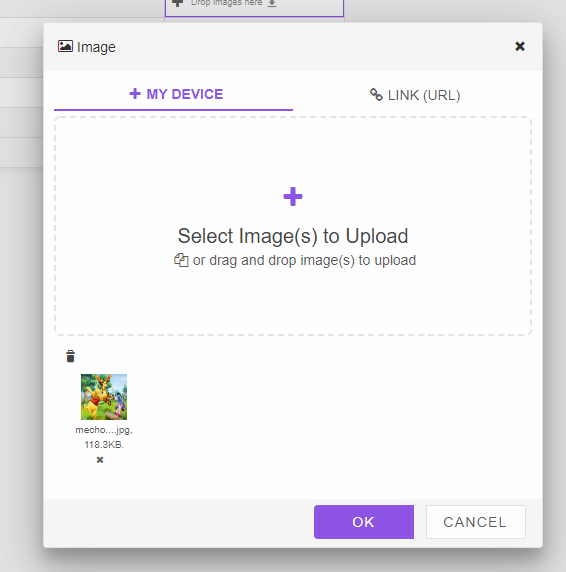Remove mecho....jpg using the small x

click(x=100, y=460)
